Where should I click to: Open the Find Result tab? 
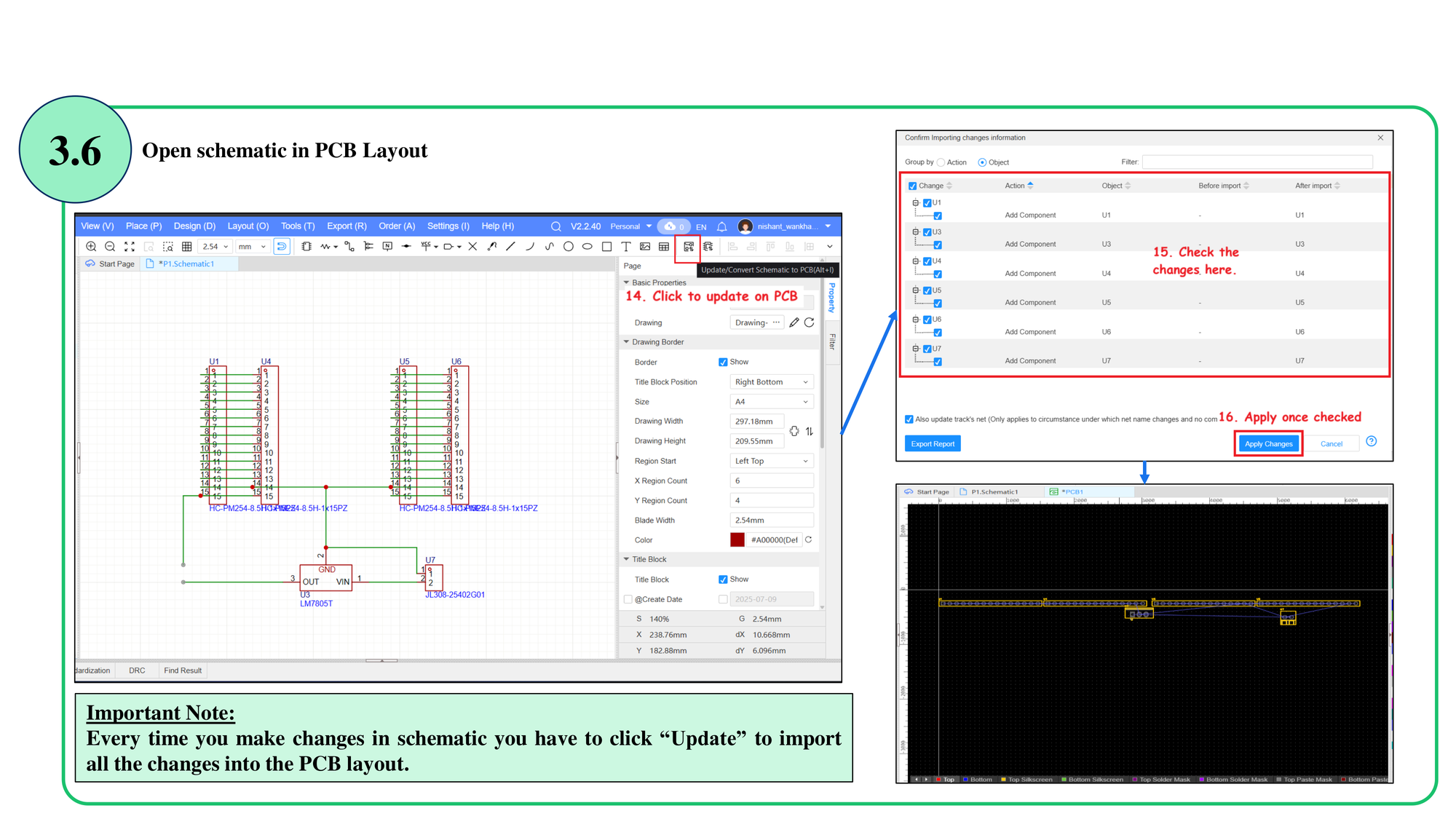pos(183,670)
